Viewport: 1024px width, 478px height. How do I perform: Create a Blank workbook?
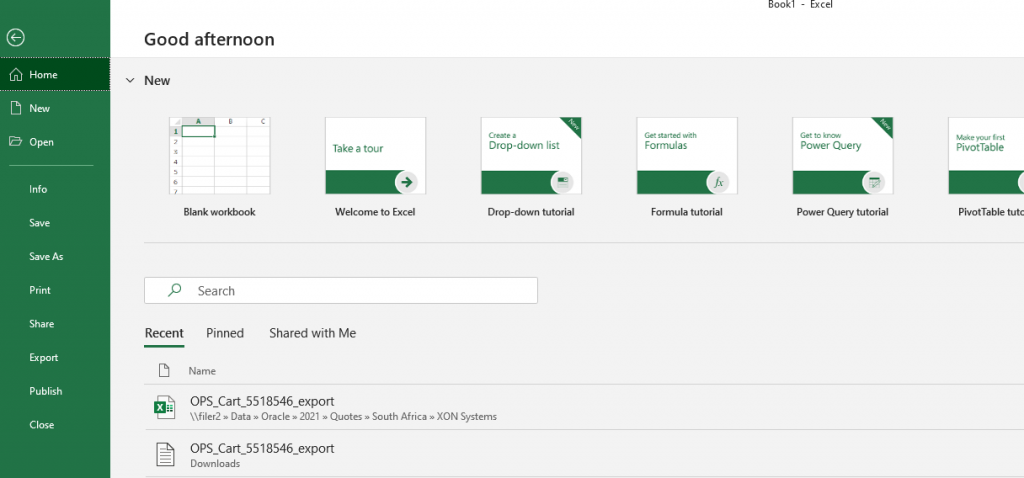coord(219,157)
